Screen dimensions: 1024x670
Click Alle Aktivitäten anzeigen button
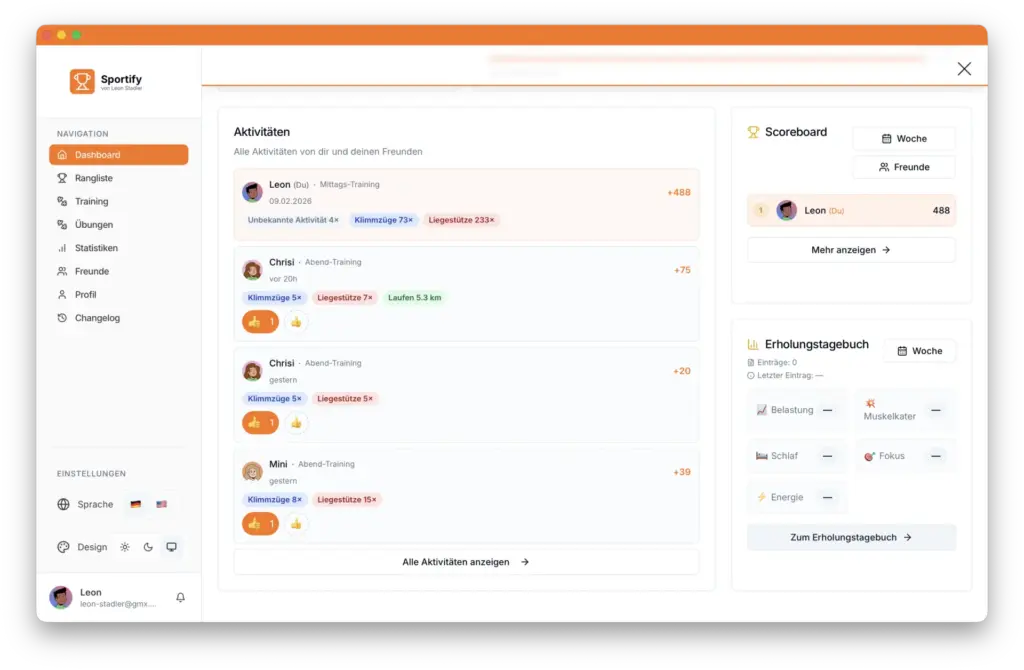pos(466,562)
